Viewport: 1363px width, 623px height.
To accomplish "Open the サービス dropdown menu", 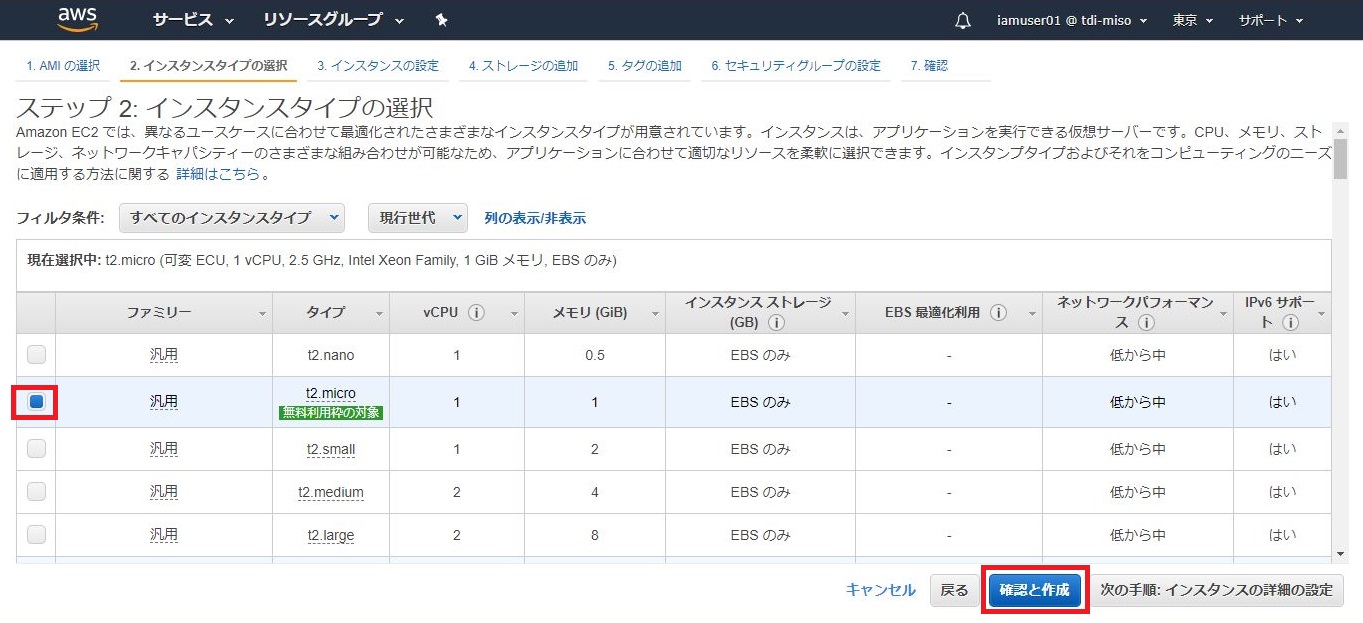I will pyautogui.click(x=193, y=20).
